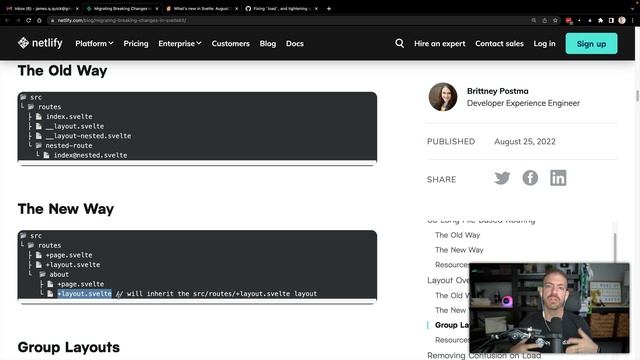Open the Group La... contents entry
Screen dimensions: 640x360
tap(452, 325)
